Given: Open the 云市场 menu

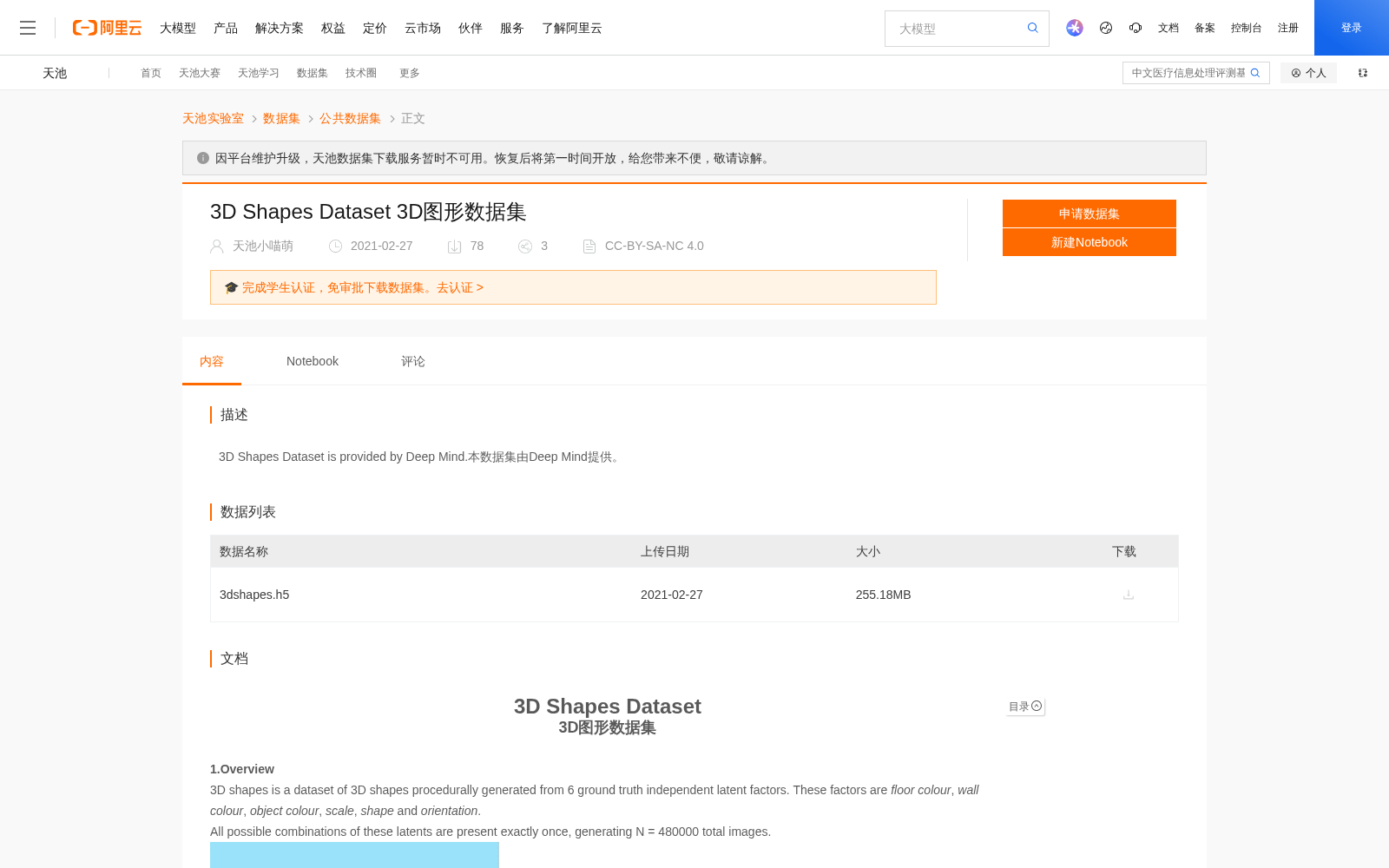Looking at the screenshot, I should click(423, 28).
